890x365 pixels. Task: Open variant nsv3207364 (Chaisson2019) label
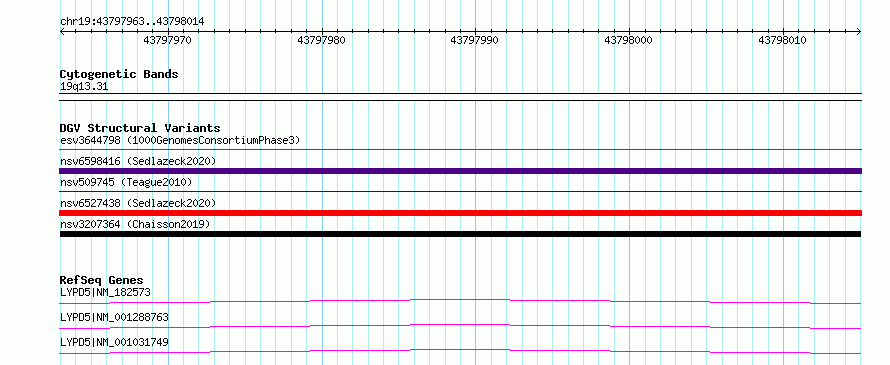tap(135, 224)
